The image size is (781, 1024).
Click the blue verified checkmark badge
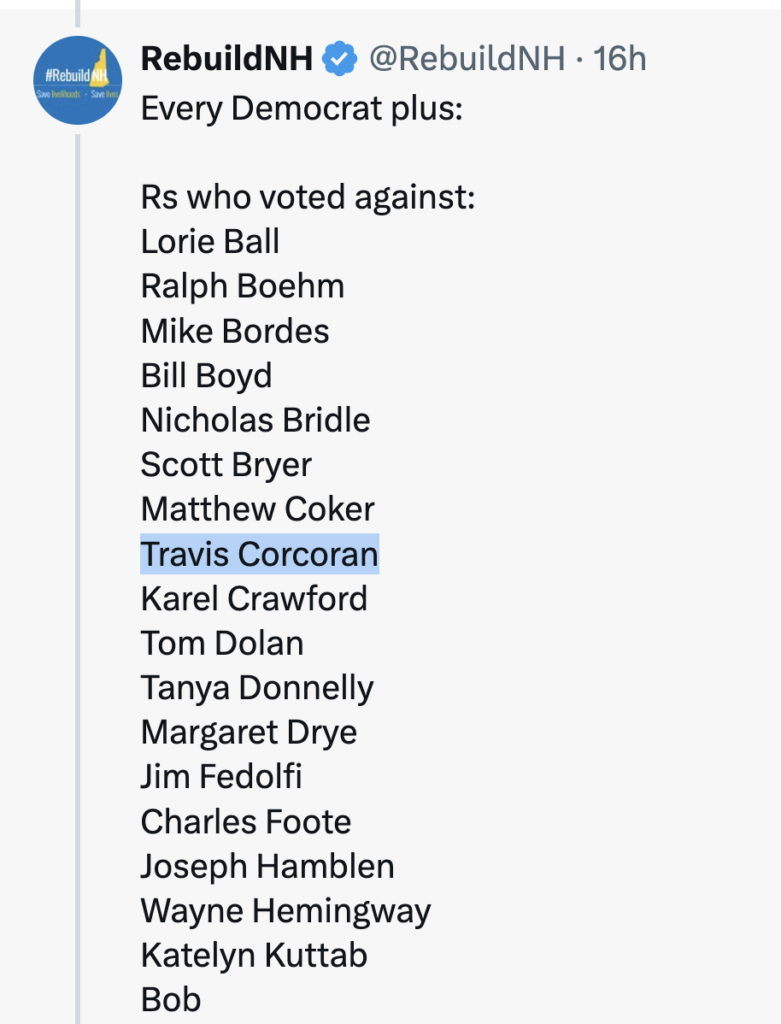340,60
